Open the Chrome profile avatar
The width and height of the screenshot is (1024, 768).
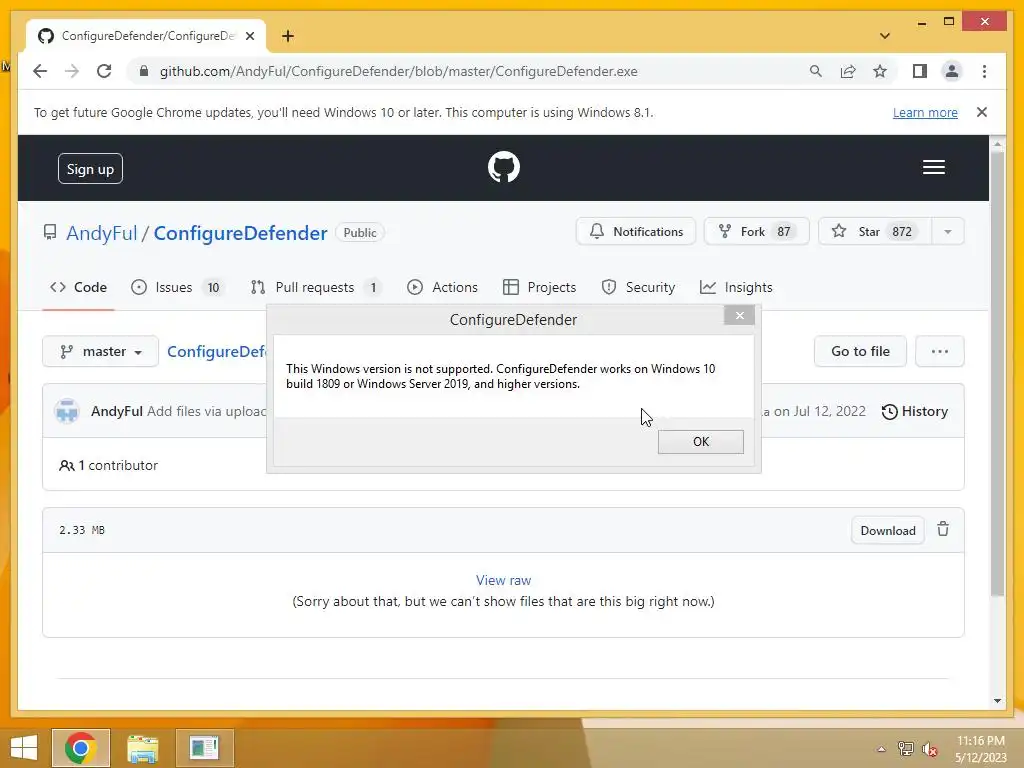952,71
